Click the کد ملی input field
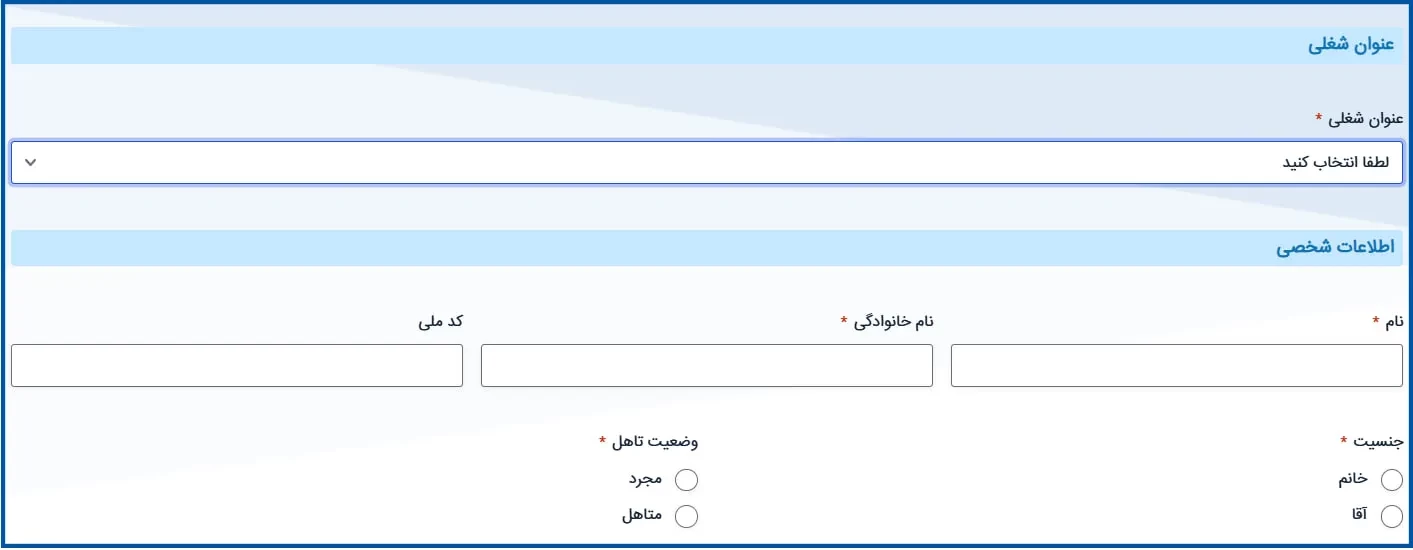This screenshot has height=550, width=1413. point(236,365)
